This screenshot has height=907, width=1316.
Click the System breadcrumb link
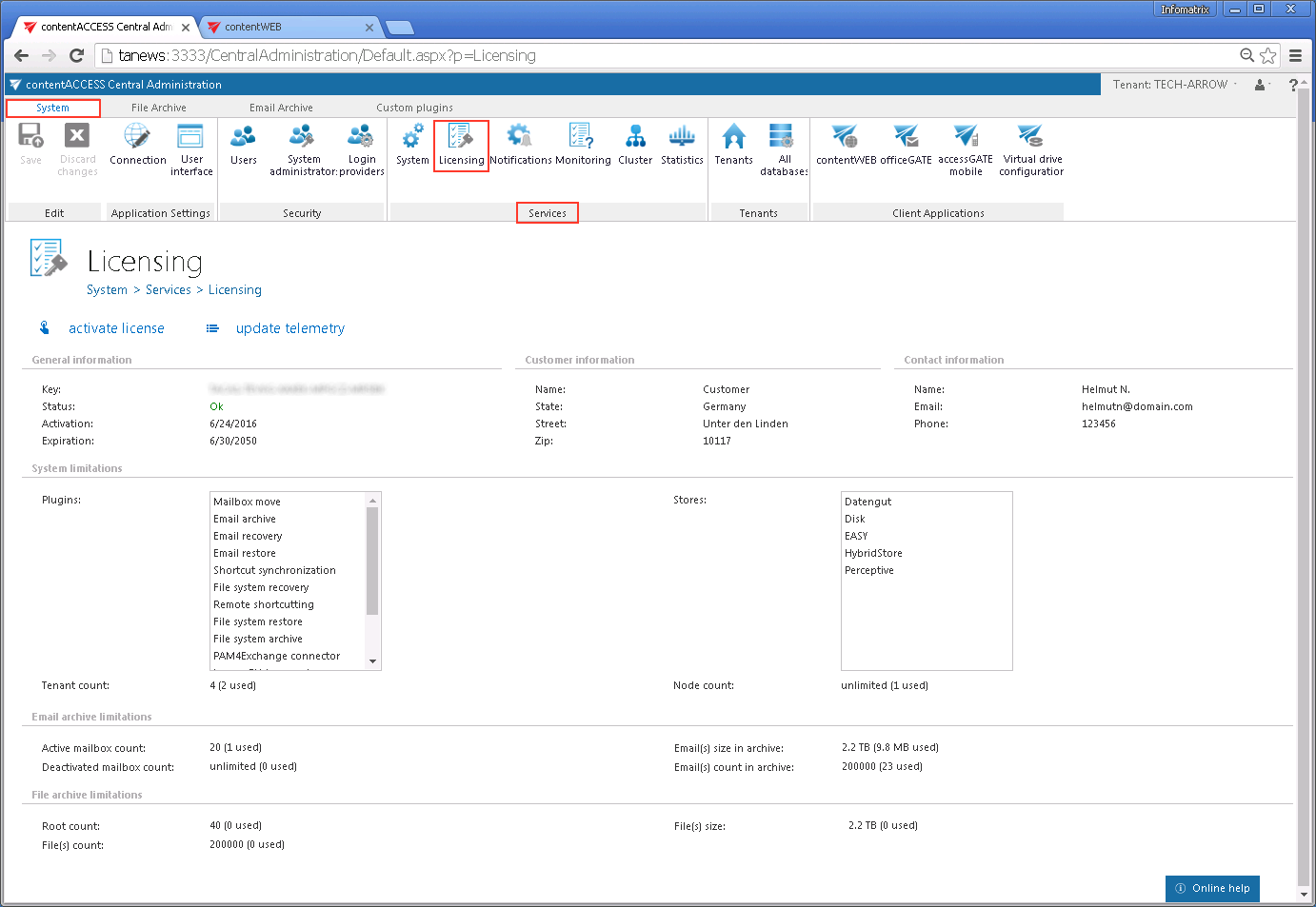(107, 290)
